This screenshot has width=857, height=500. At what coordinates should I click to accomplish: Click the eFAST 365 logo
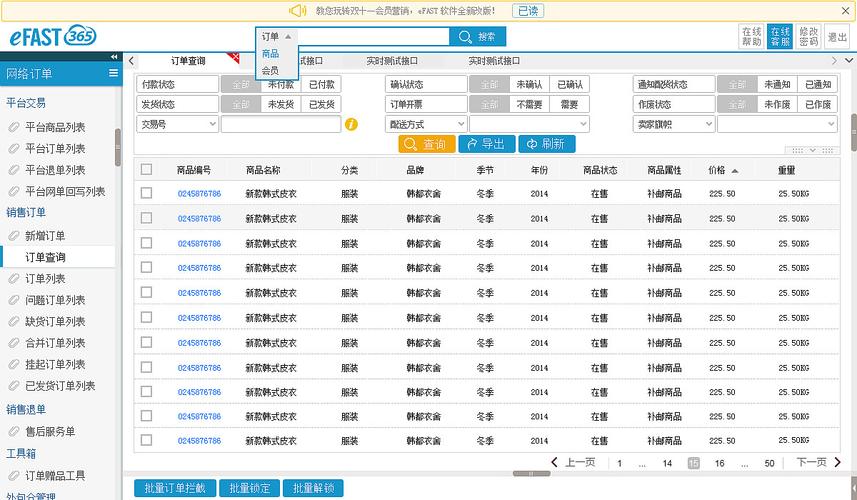point(52,36)
